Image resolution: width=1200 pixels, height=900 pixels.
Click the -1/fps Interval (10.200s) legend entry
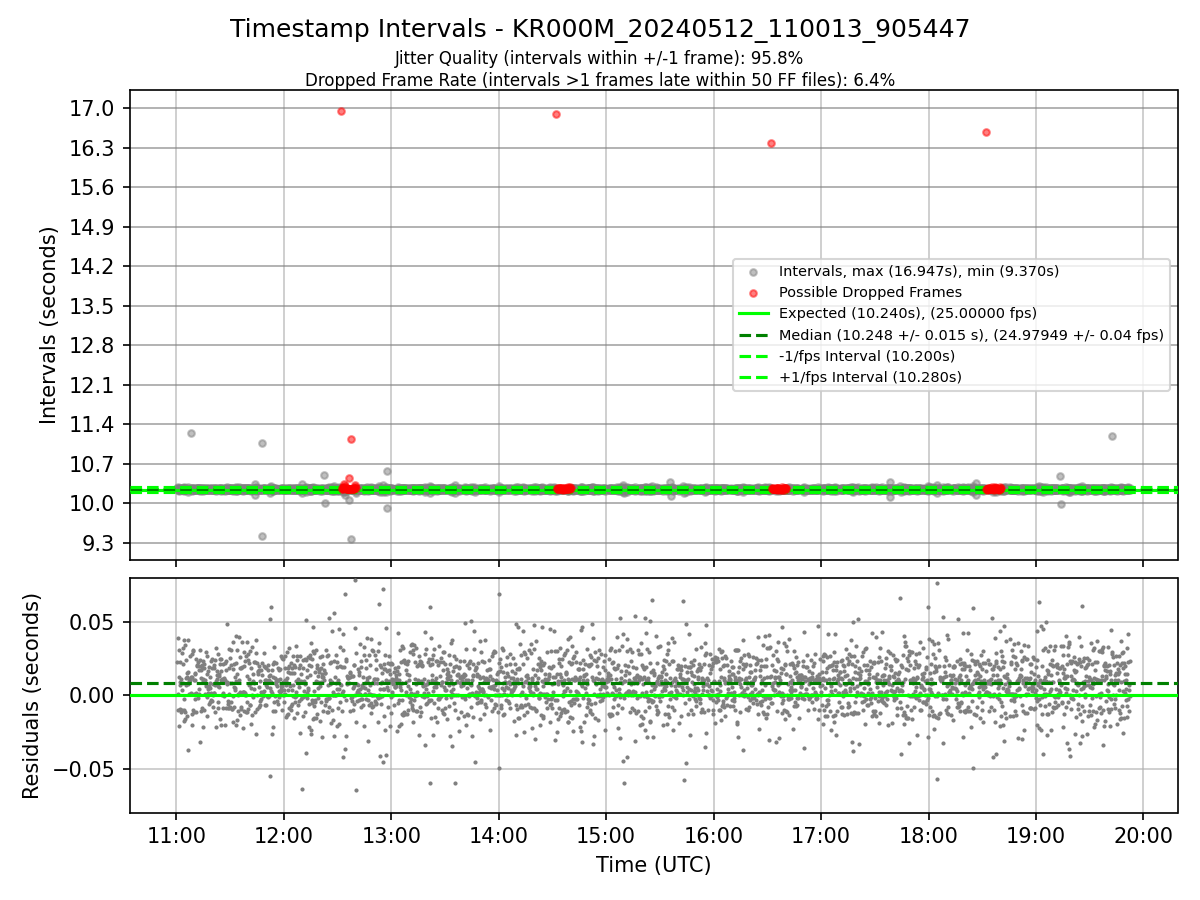[x=867, y=356]
